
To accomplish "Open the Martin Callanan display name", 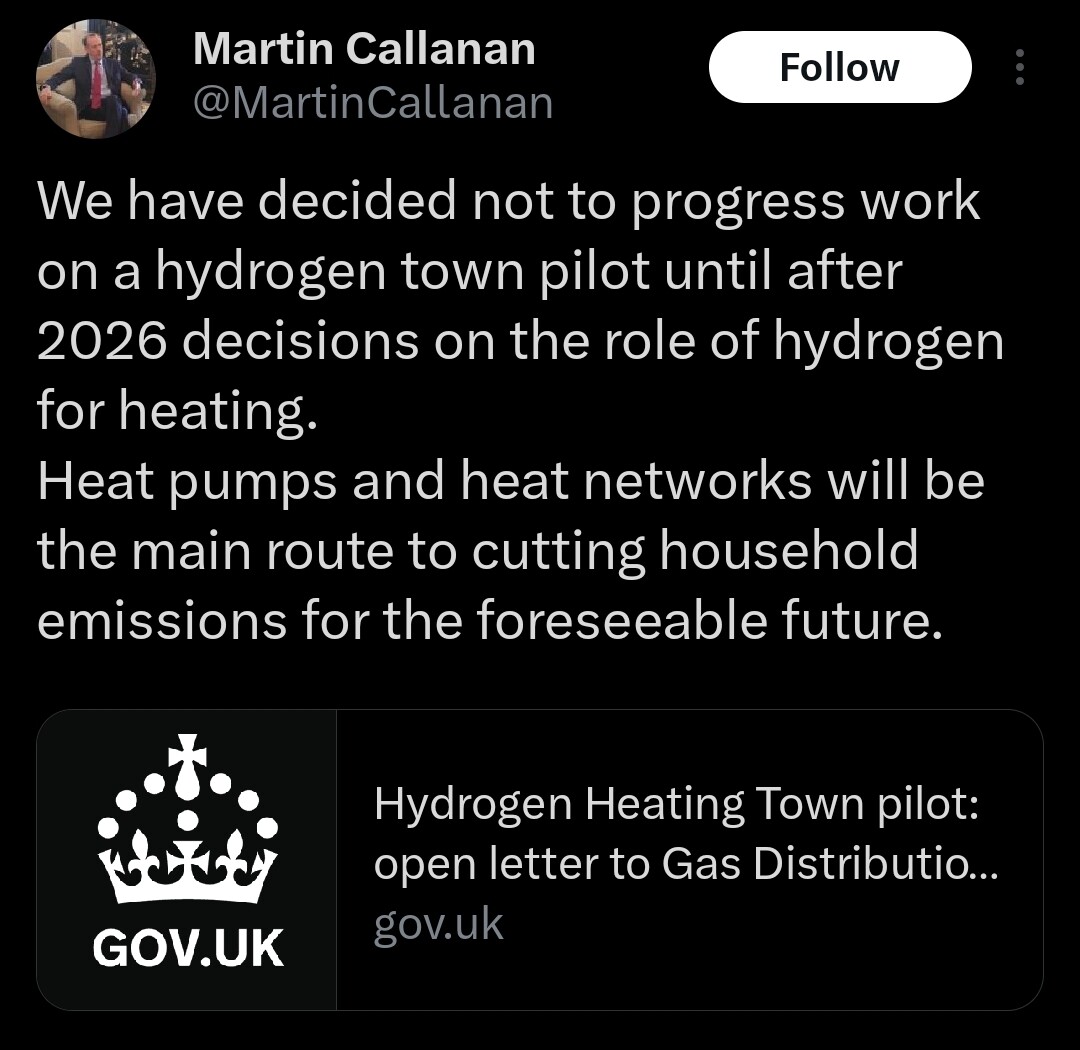I will 364,49.
